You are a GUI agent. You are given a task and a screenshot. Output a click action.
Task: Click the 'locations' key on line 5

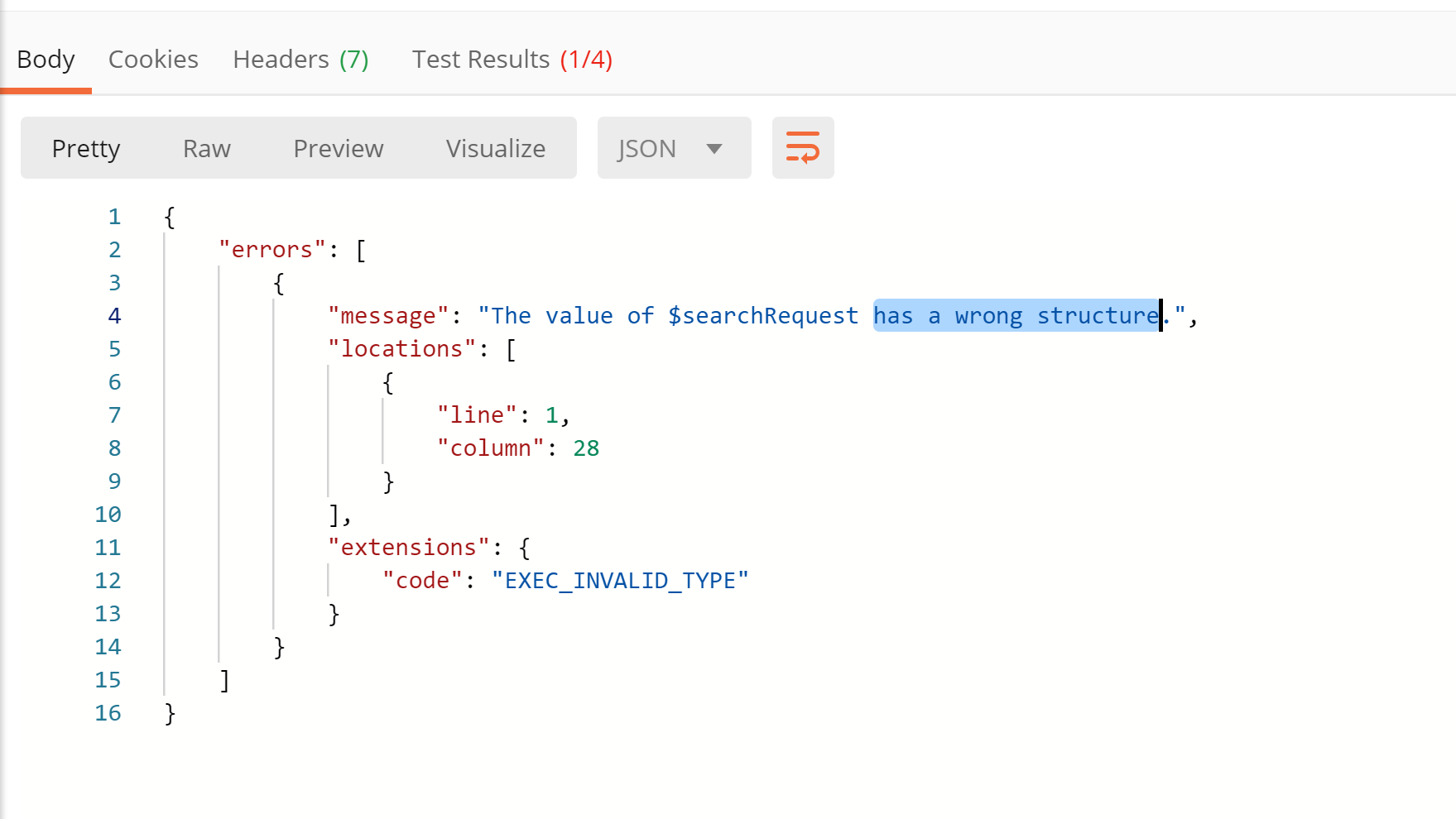pyautogui.click(x=400, y=348)
